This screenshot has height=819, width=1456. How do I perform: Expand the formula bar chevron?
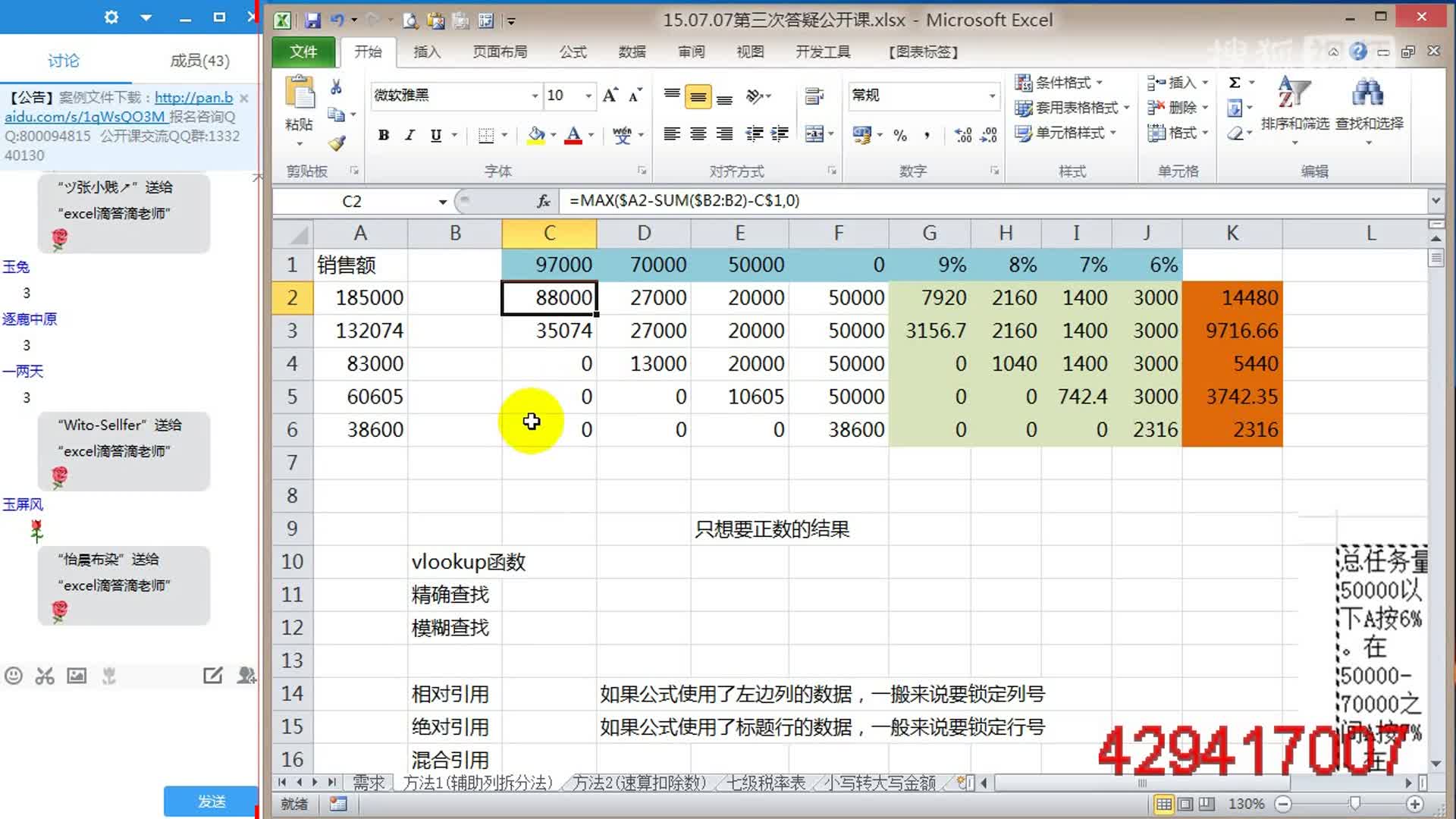1435,201
